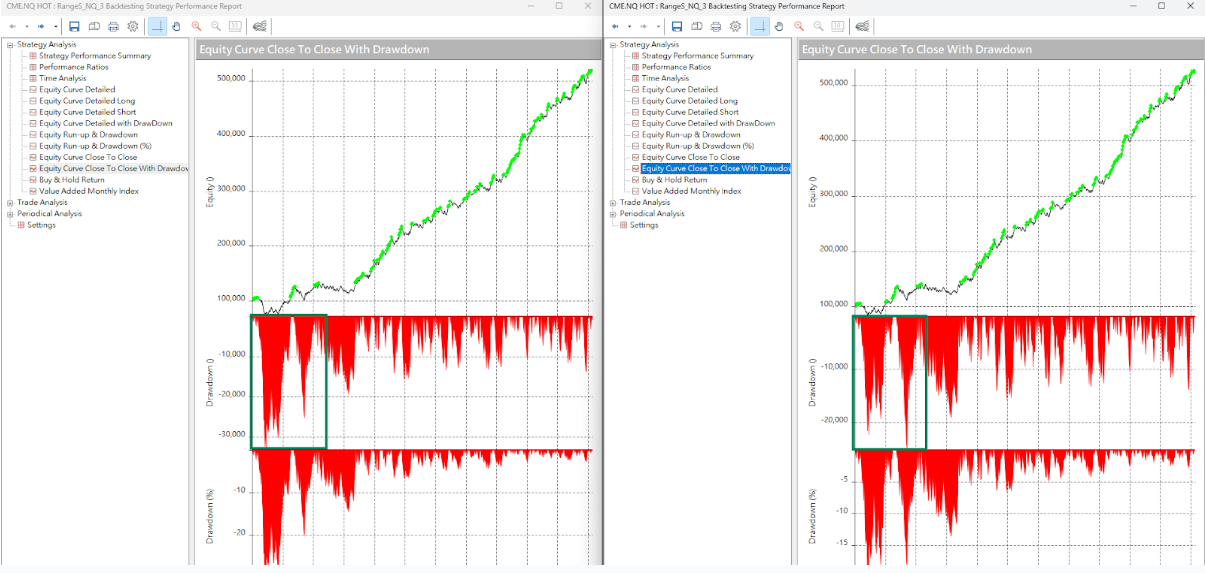Select the crosshair pointer tool in the right window
This screenshot has height=573, width=1205.
(760, 26)
